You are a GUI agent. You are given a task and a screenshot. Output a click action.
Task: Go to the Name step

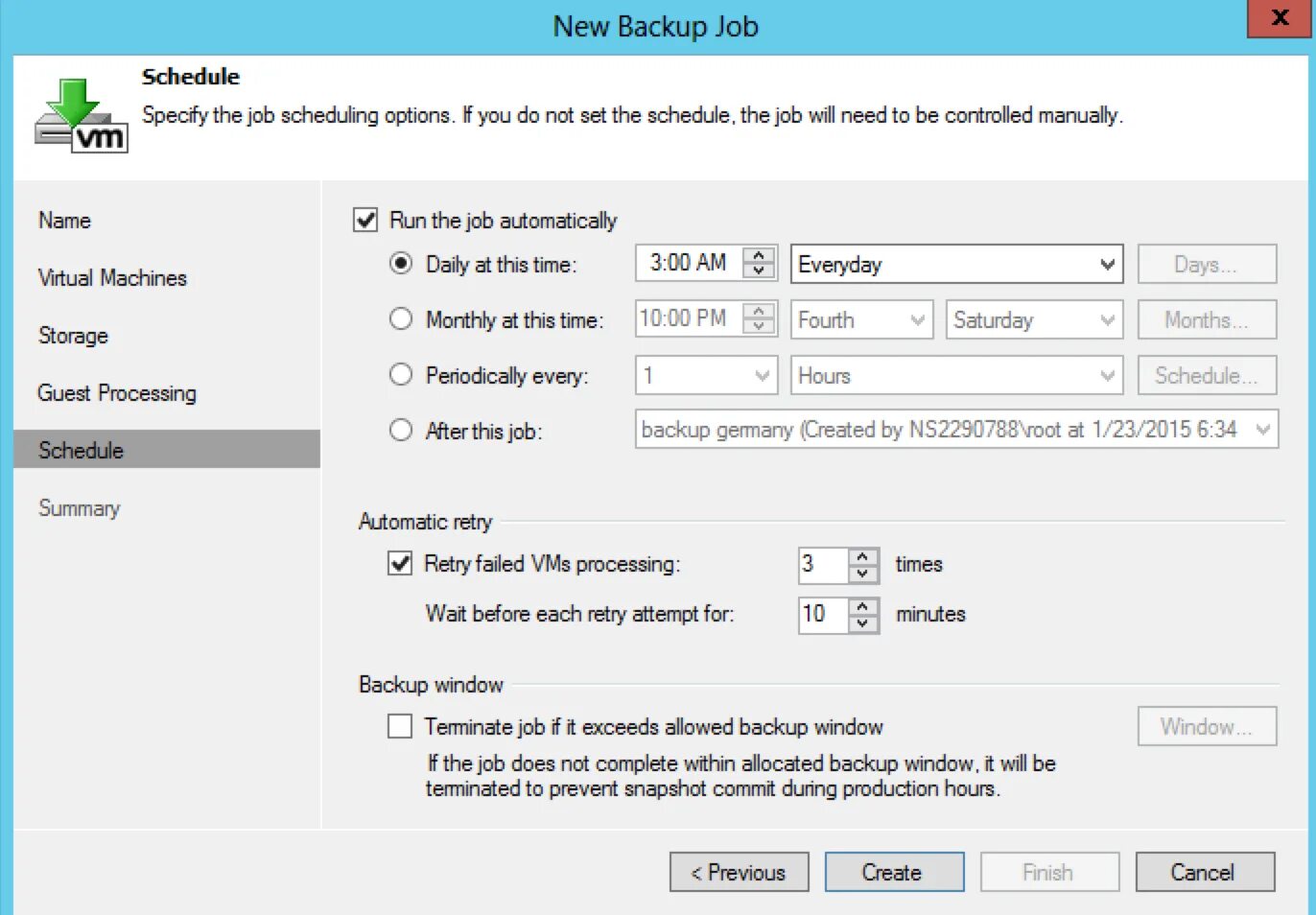click(65, 221)
